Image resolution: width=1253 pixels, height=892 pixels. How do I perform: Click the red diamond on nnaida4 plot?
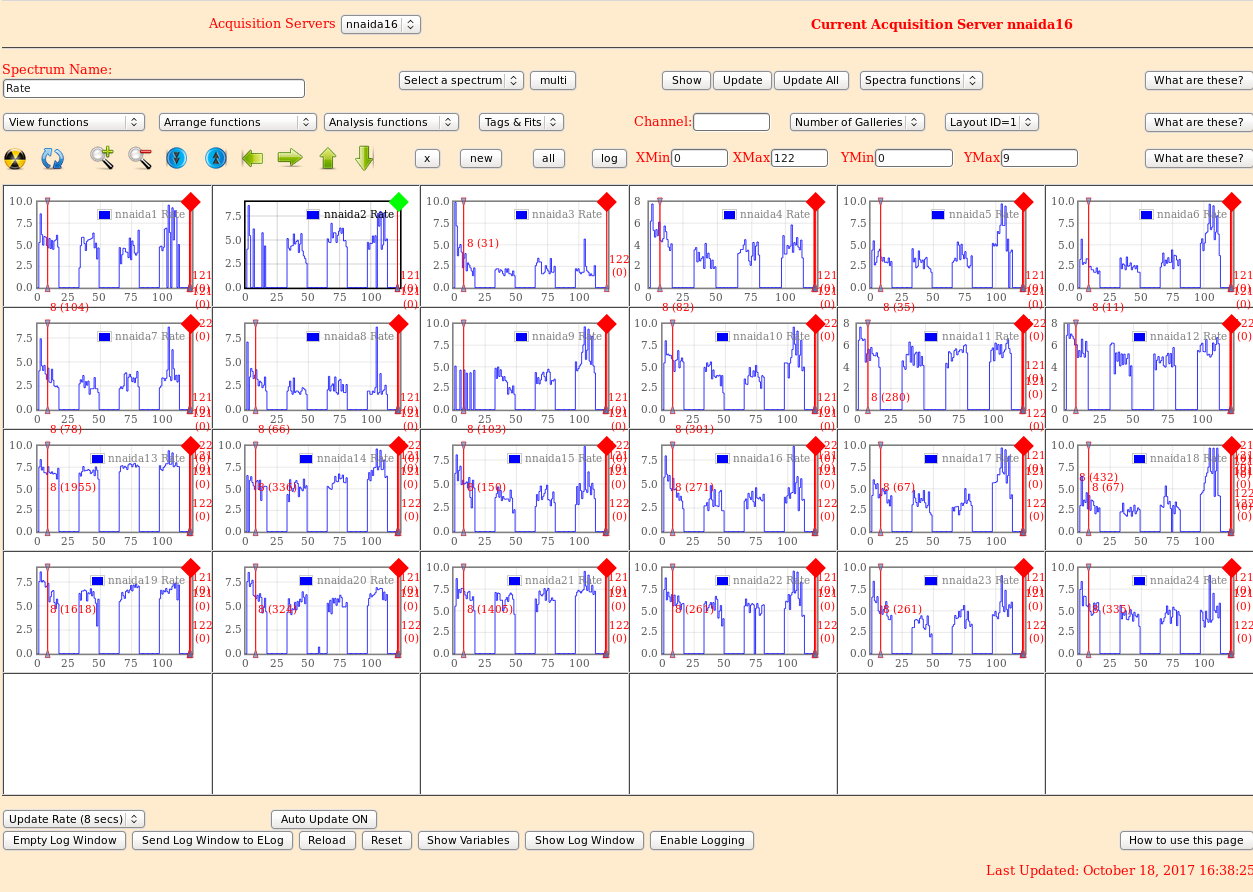pyautogui.click(x=815, y=202)
